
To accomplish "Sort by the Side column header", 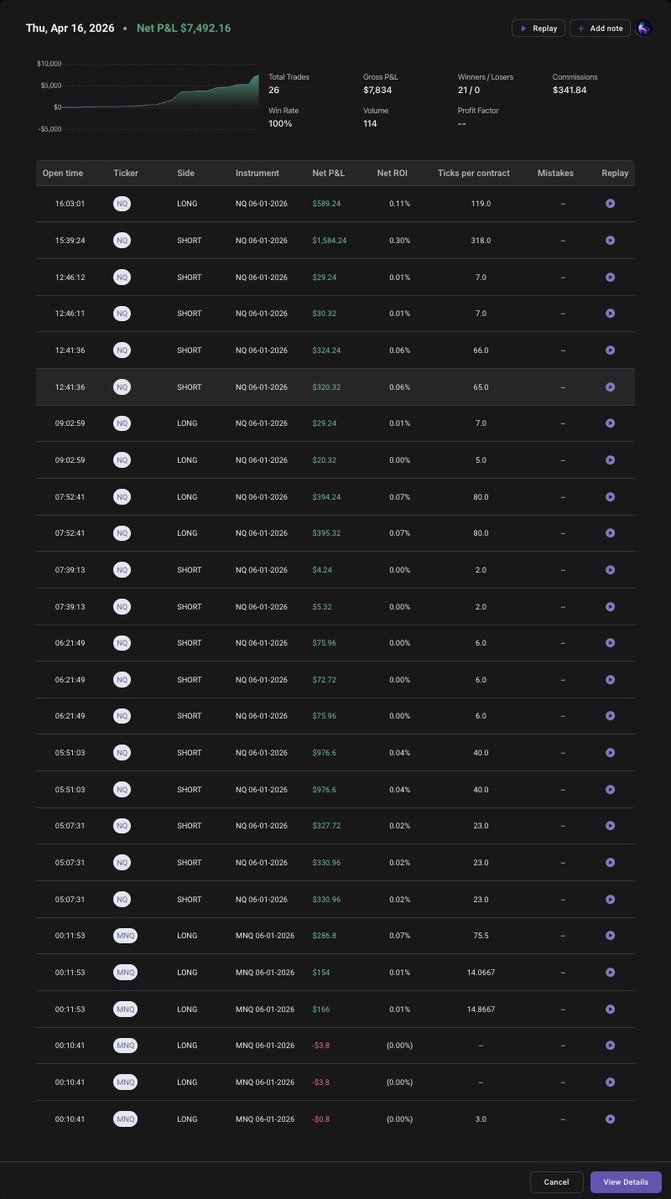I will click(x=186, y=174).
